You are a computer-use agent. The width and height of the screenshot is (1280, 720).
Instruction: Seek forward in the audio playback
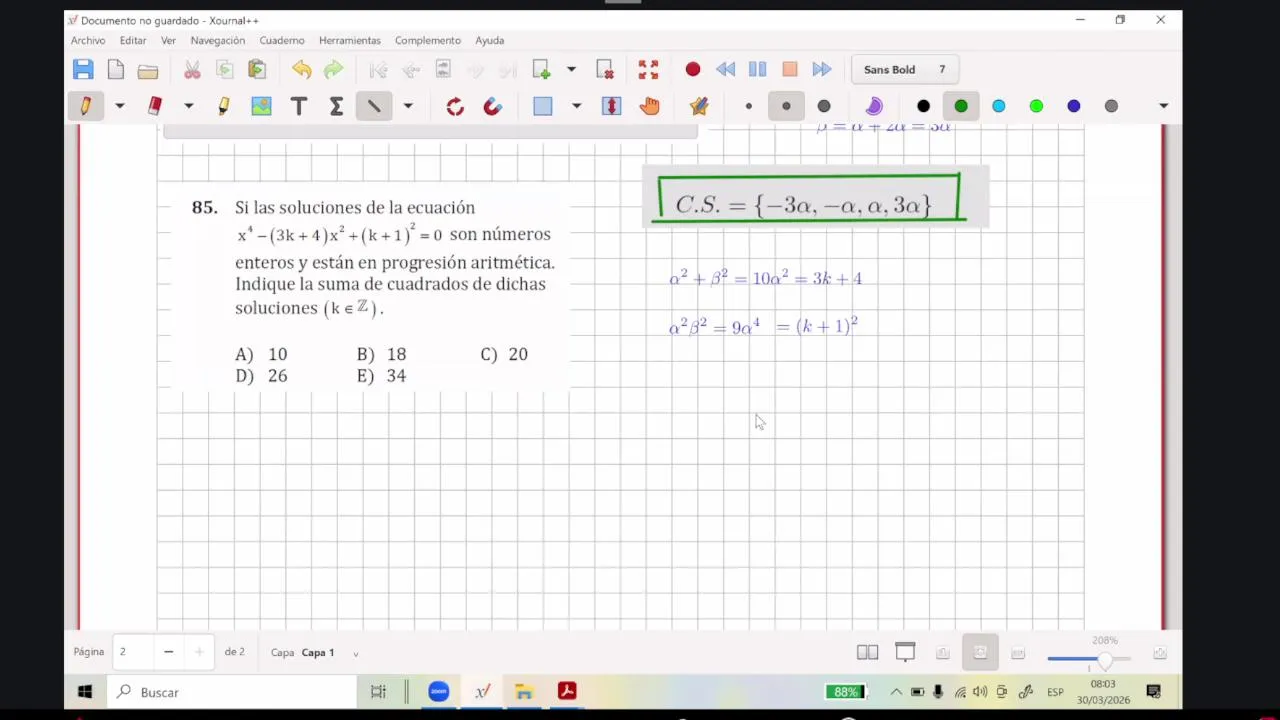822,69
